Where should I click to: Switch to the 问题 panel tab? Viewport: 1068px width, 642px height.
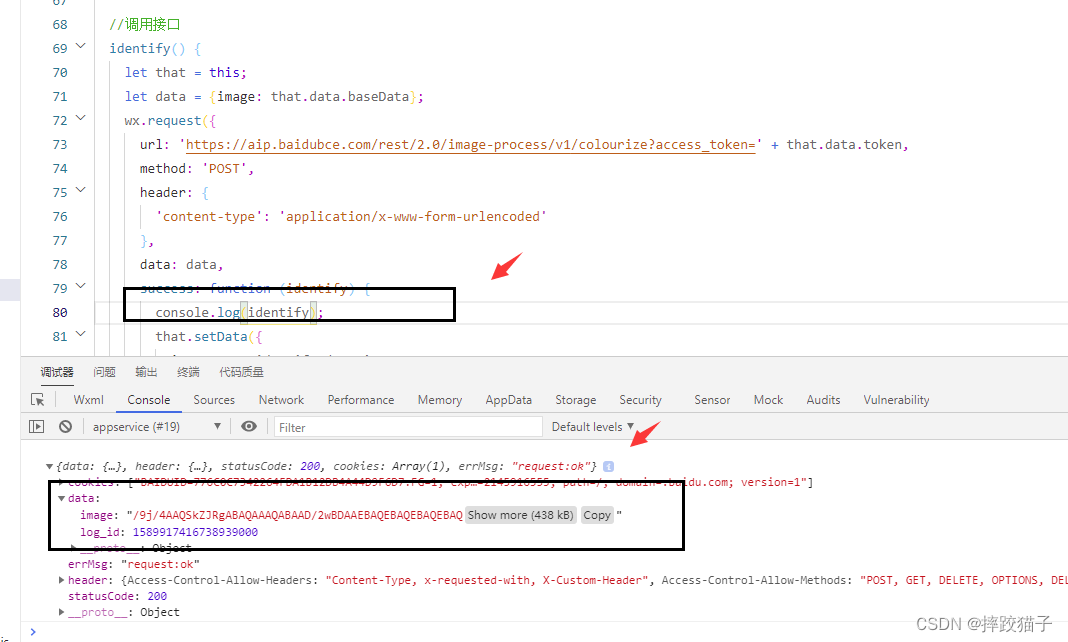[104, 372]
